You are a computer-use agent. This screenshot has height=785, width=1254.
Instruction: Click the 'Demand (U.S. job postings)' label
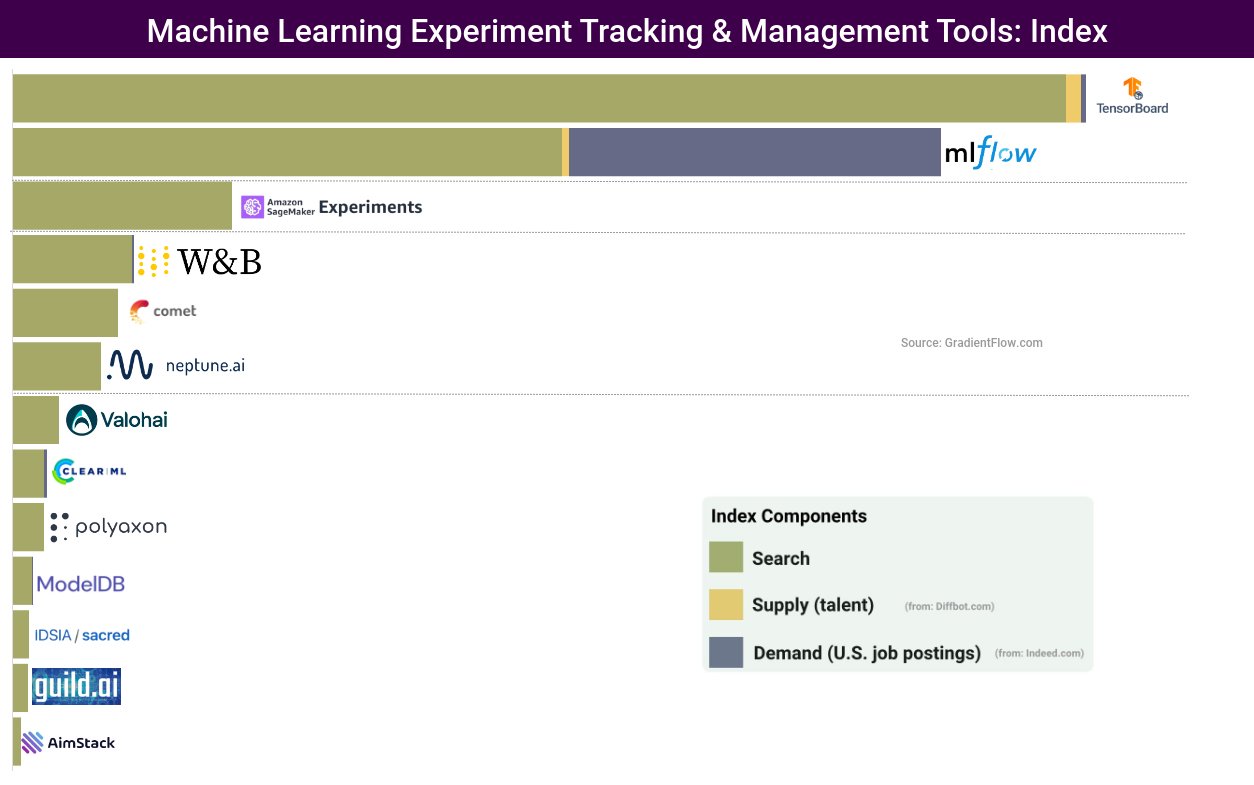[867, 653]
